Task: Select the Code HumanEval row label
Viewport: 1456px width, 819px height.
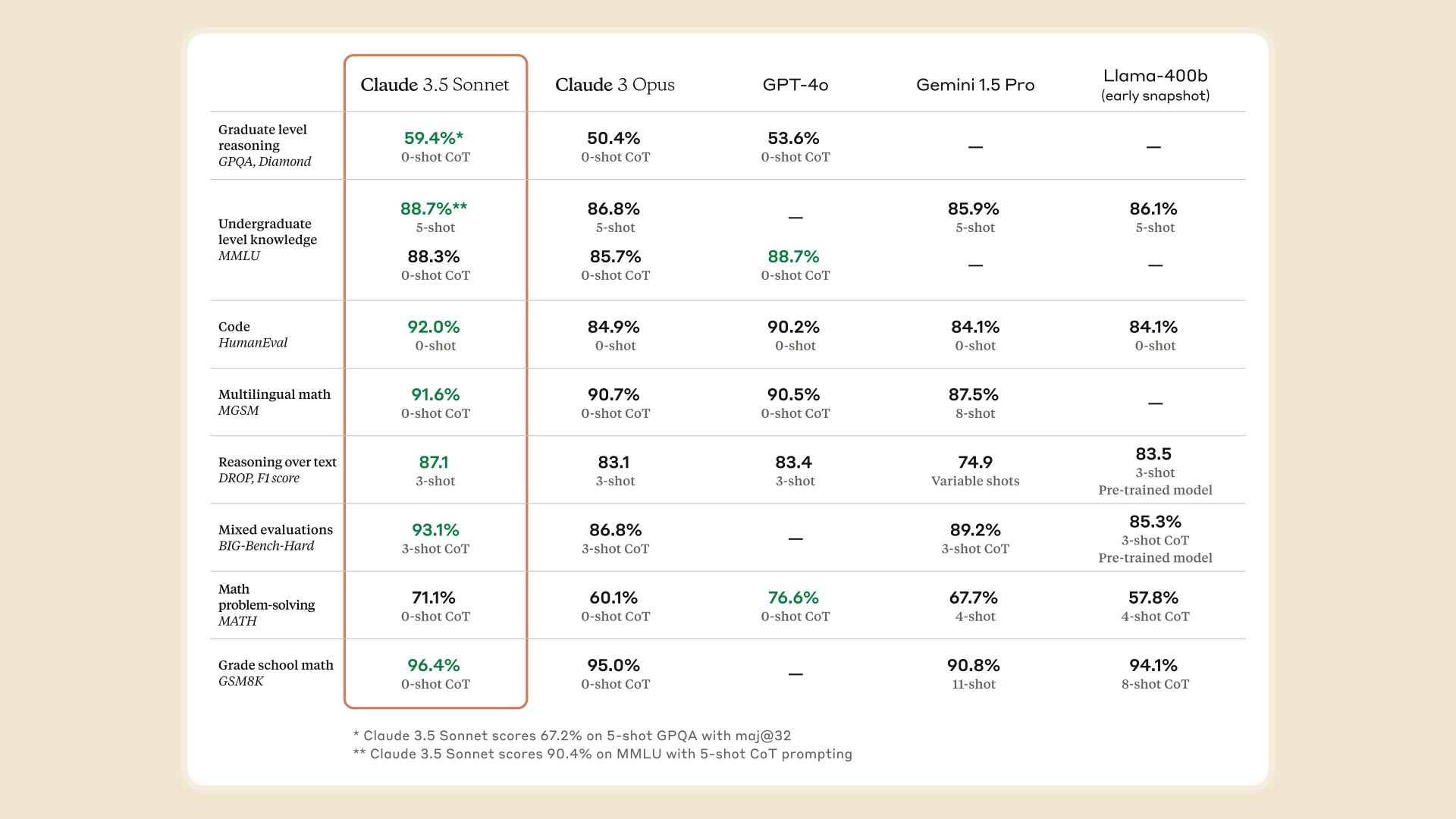Action: 253,334
